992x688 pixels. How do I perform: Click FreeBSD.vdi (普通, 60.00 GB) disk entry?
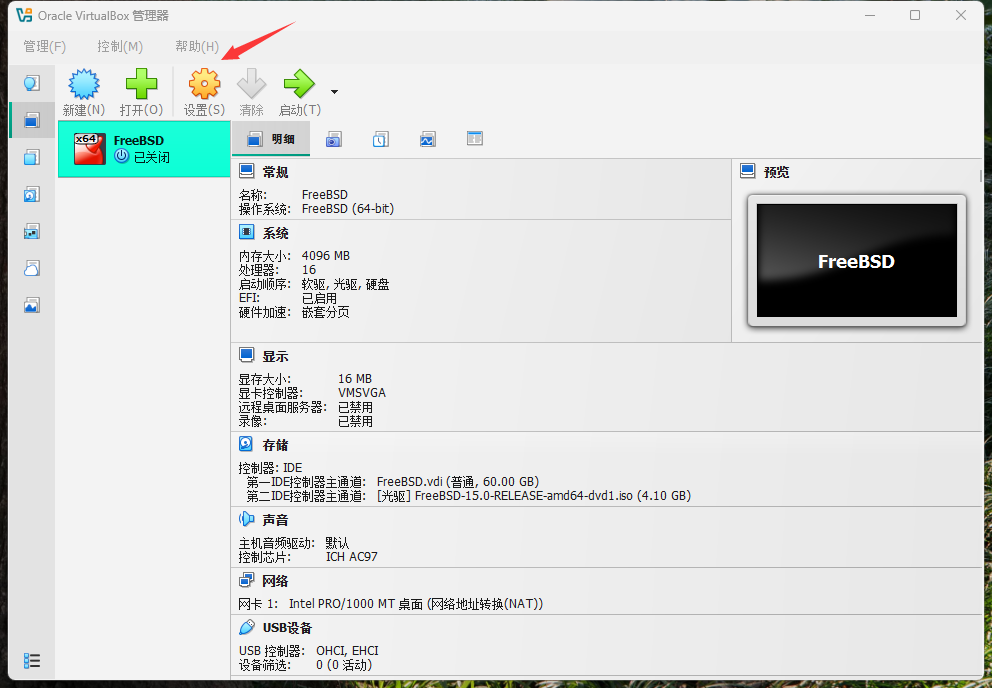(457, 482)
